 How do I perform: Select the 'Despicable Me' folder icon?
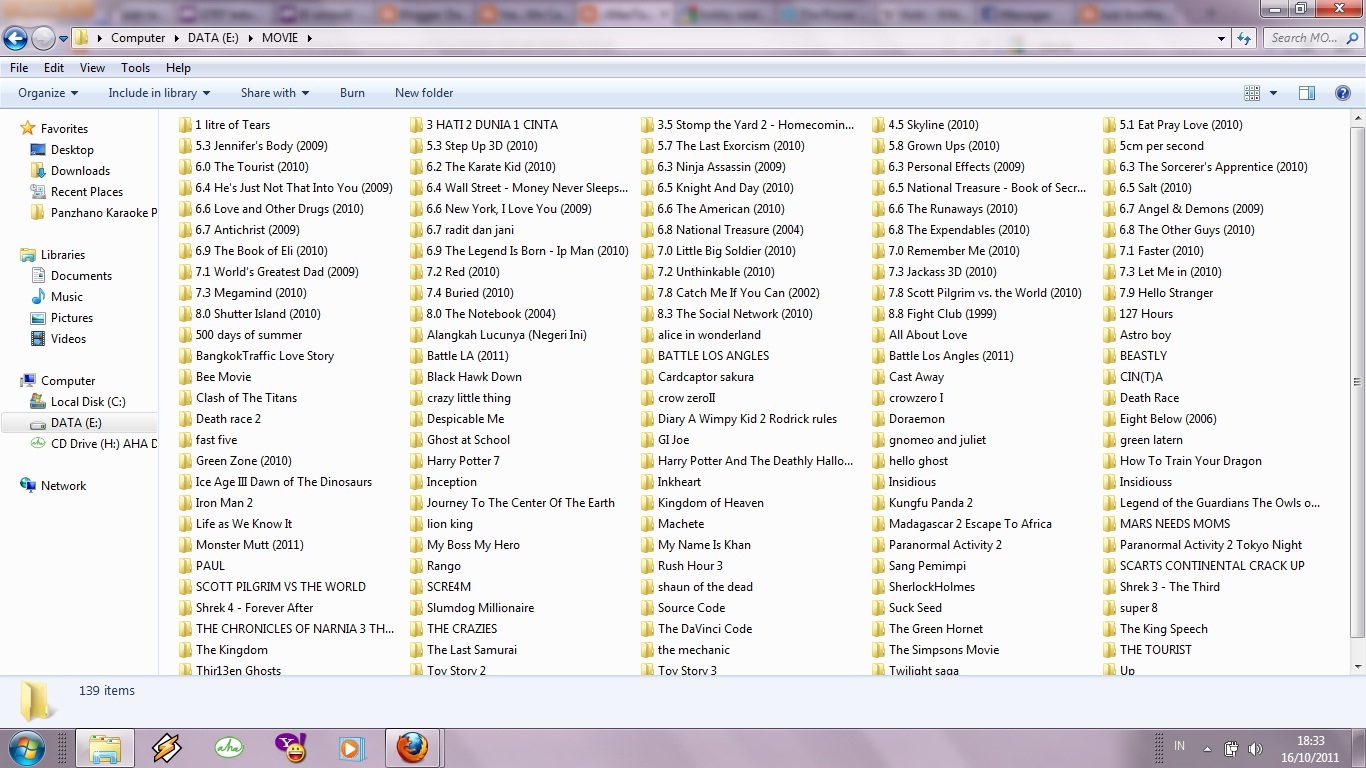[x=417, y=419]
